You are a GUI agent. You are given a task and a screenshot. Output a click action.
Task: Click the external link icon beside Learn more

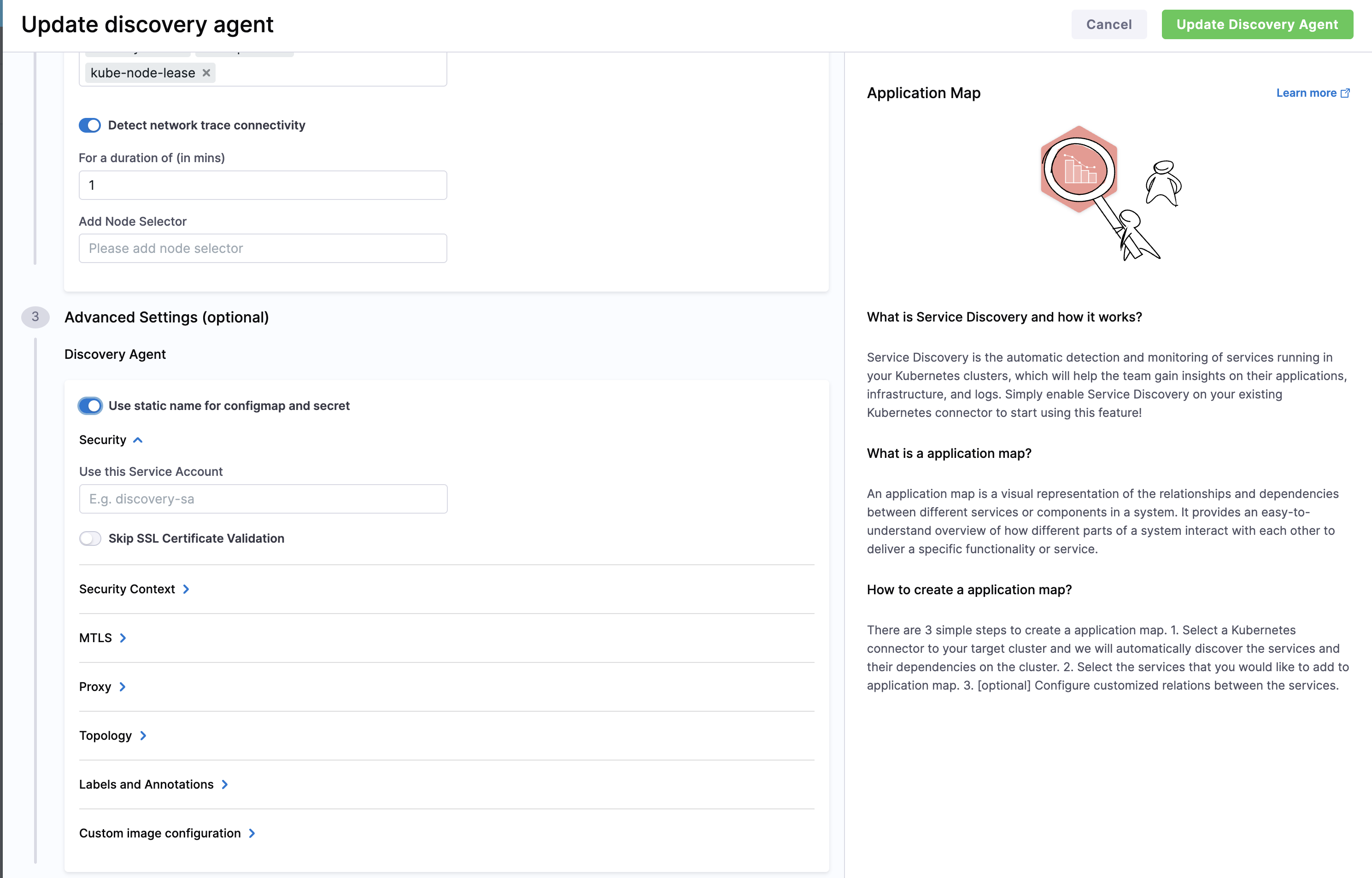pos(1345,93)
